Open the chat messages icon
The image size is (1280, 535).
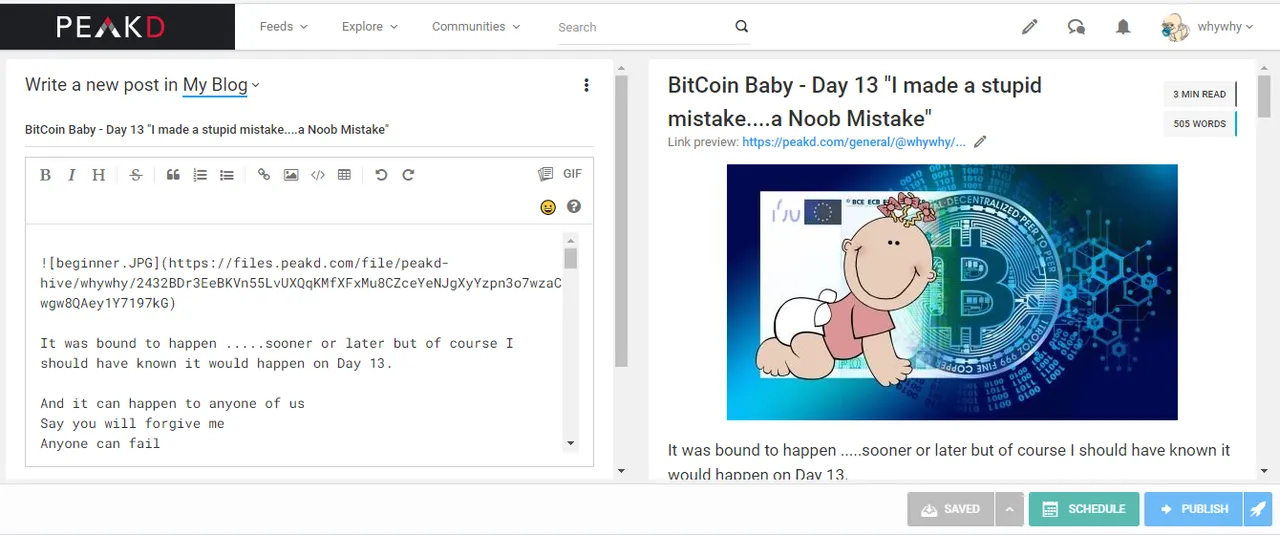1076,28
